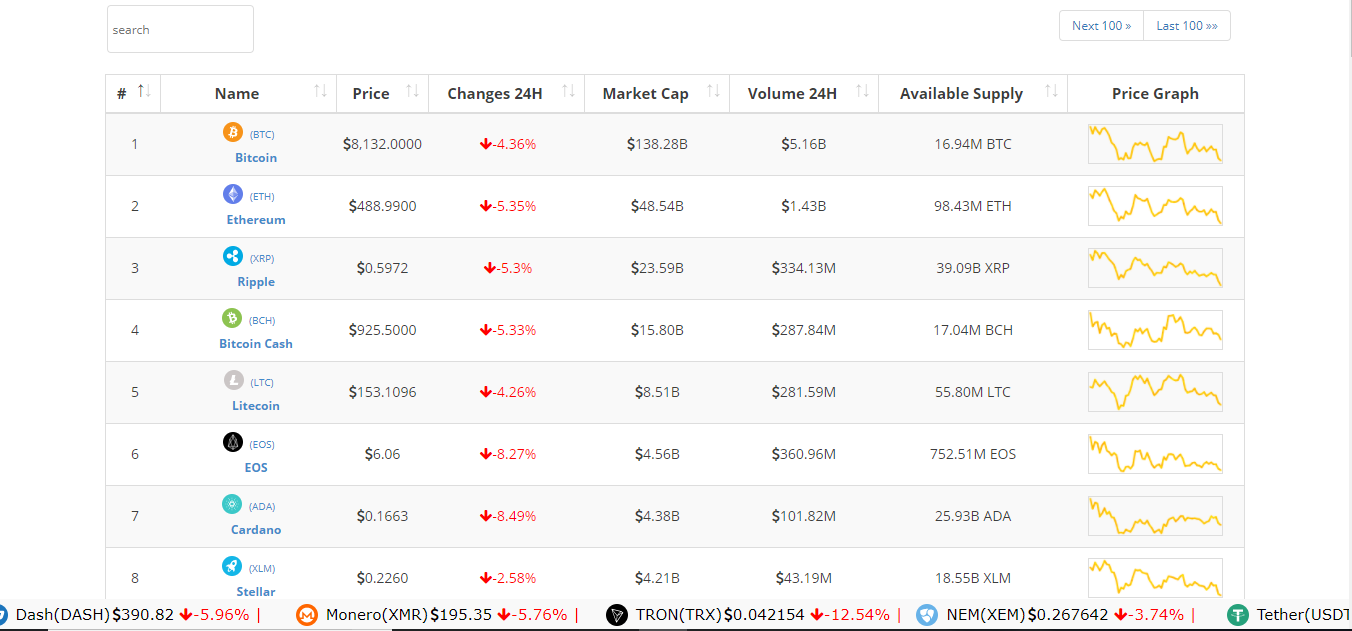The image size is (1352, 631).
Task: Click the Bitcoin (BTC) coin icon
Action: 233,131
